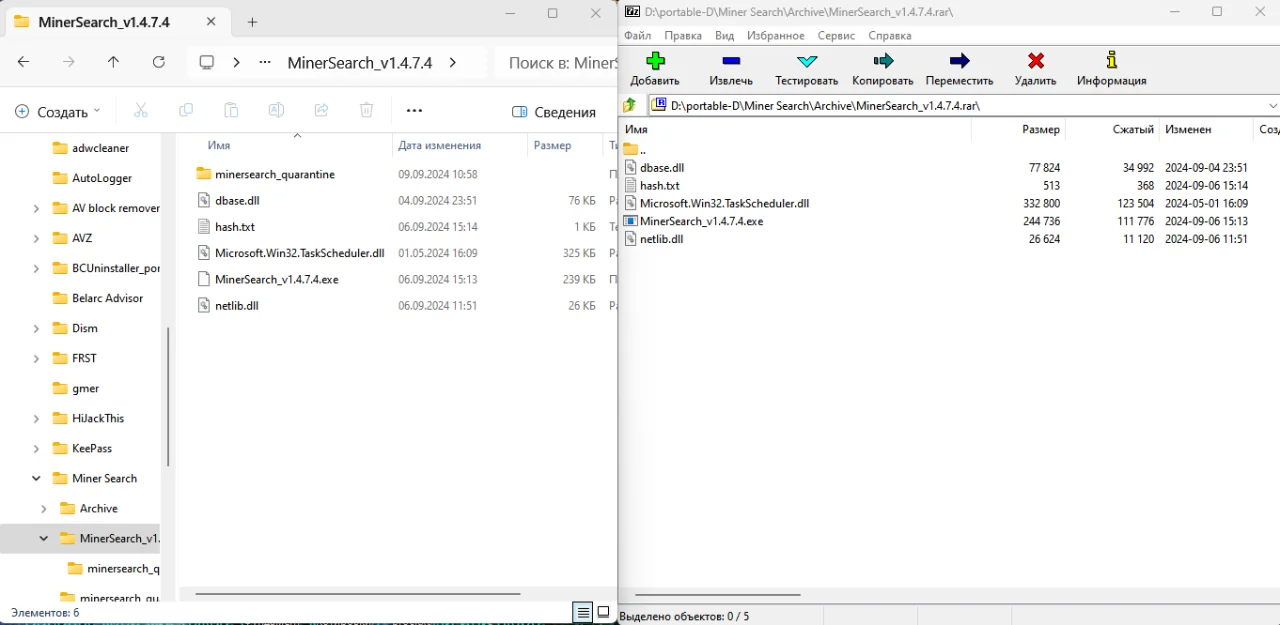Open the Справка menu in 7-Zip
Viewport: 1280px width, 625px height.
(x=890, y=35)
